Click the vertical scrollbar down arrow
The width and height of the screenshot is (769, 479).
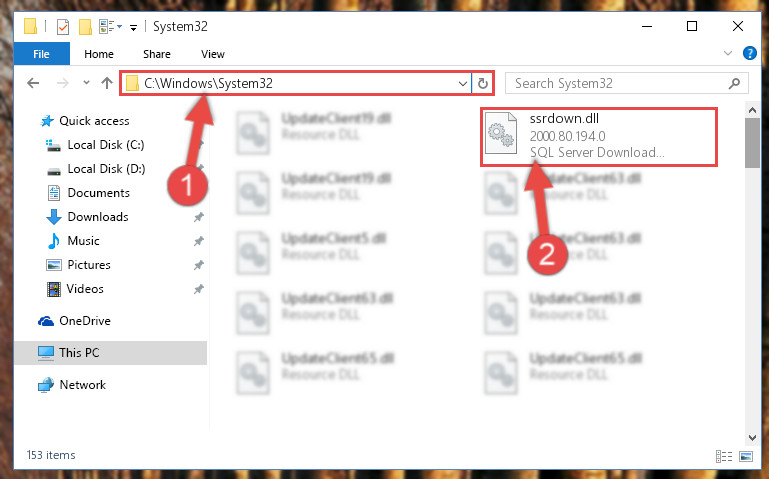(752, 437)
